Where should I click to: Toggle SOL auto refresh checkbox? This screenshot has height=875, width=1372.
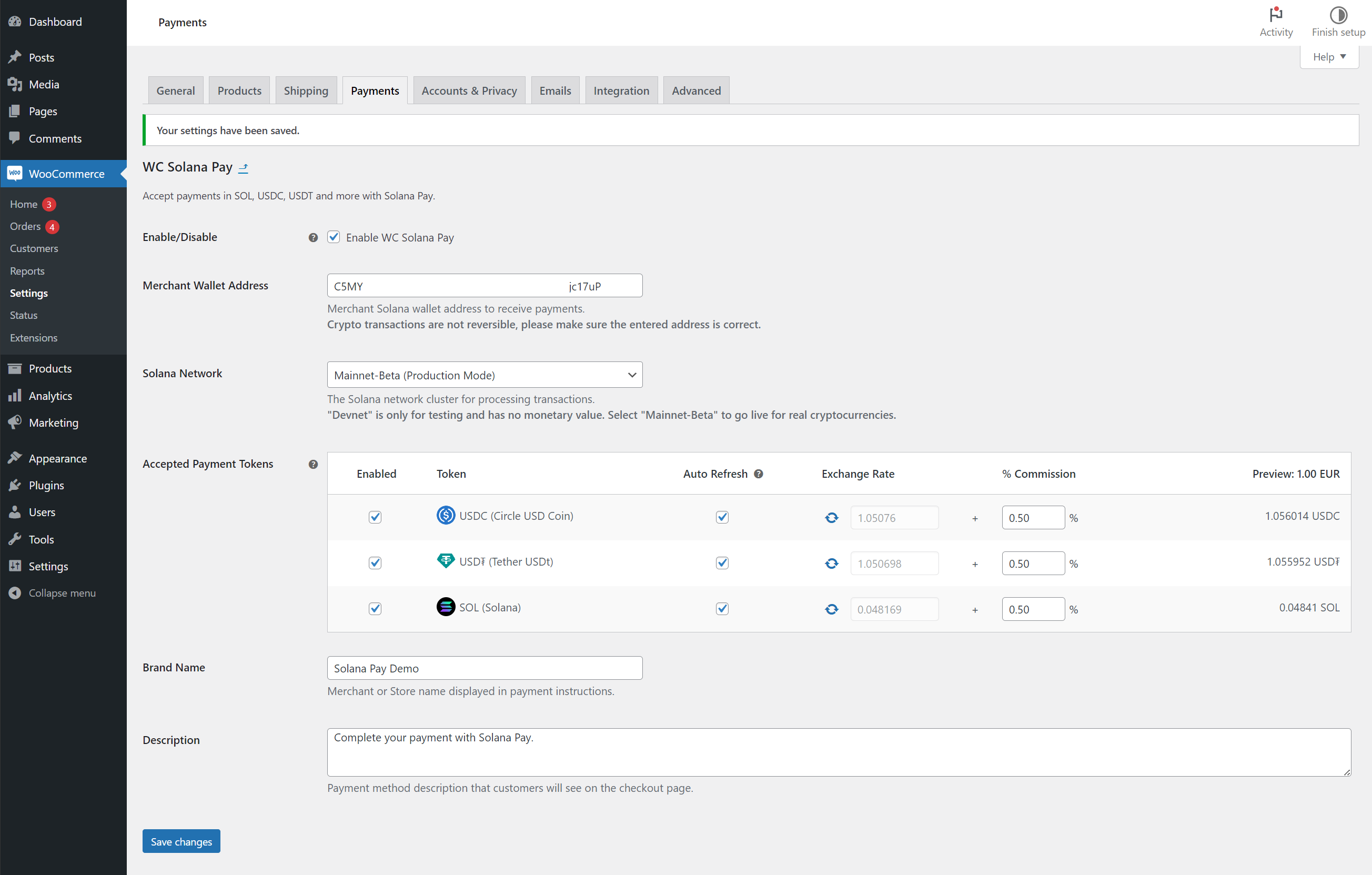(x=722, y=608)
